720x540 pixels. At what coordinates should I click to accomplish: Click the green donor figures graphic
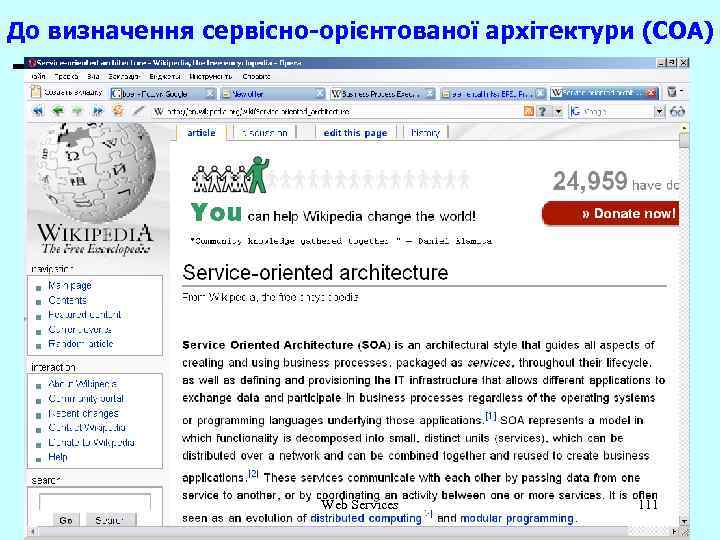coord(231,175)
